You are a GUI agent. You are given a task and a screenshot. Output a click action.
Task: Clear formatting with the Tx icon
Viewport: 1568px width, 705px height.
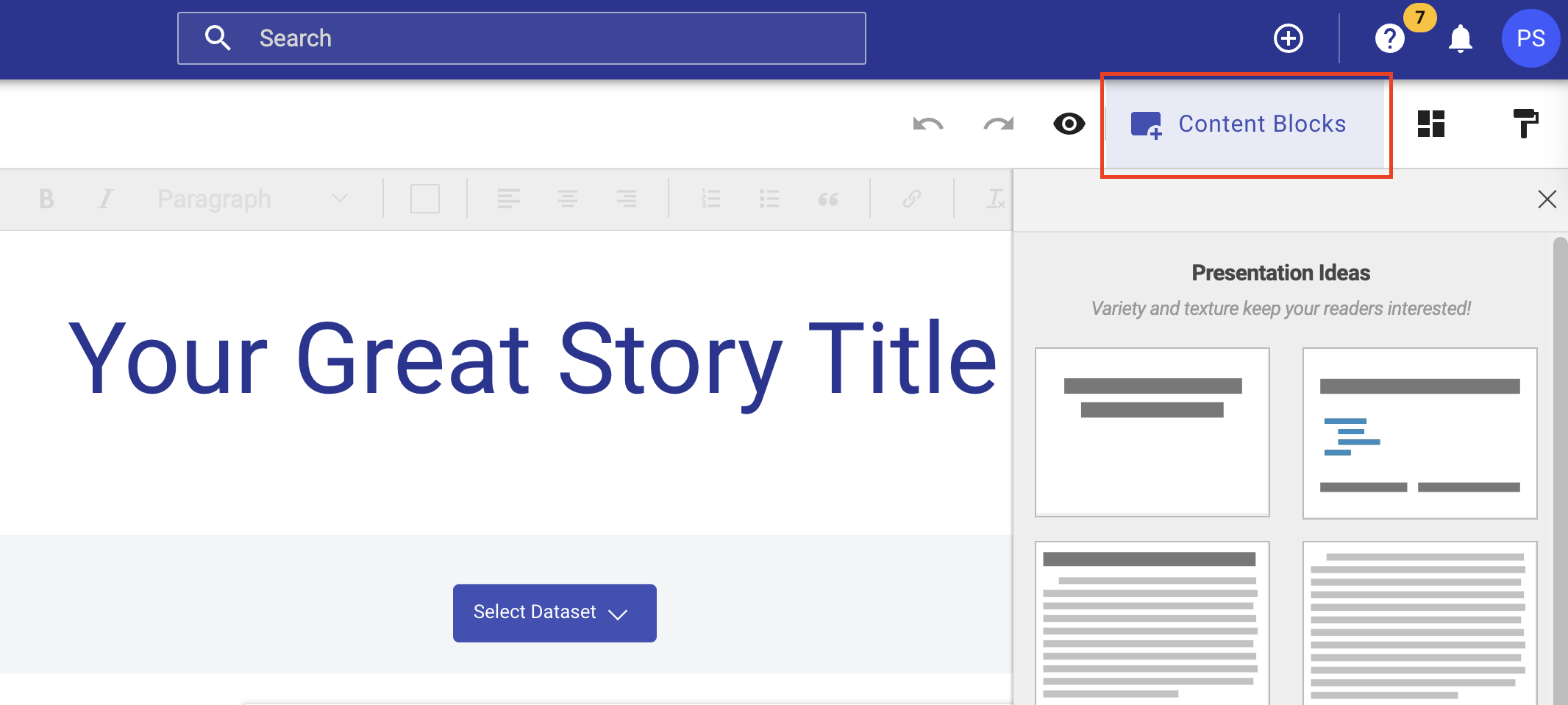(x=996, y=199)
